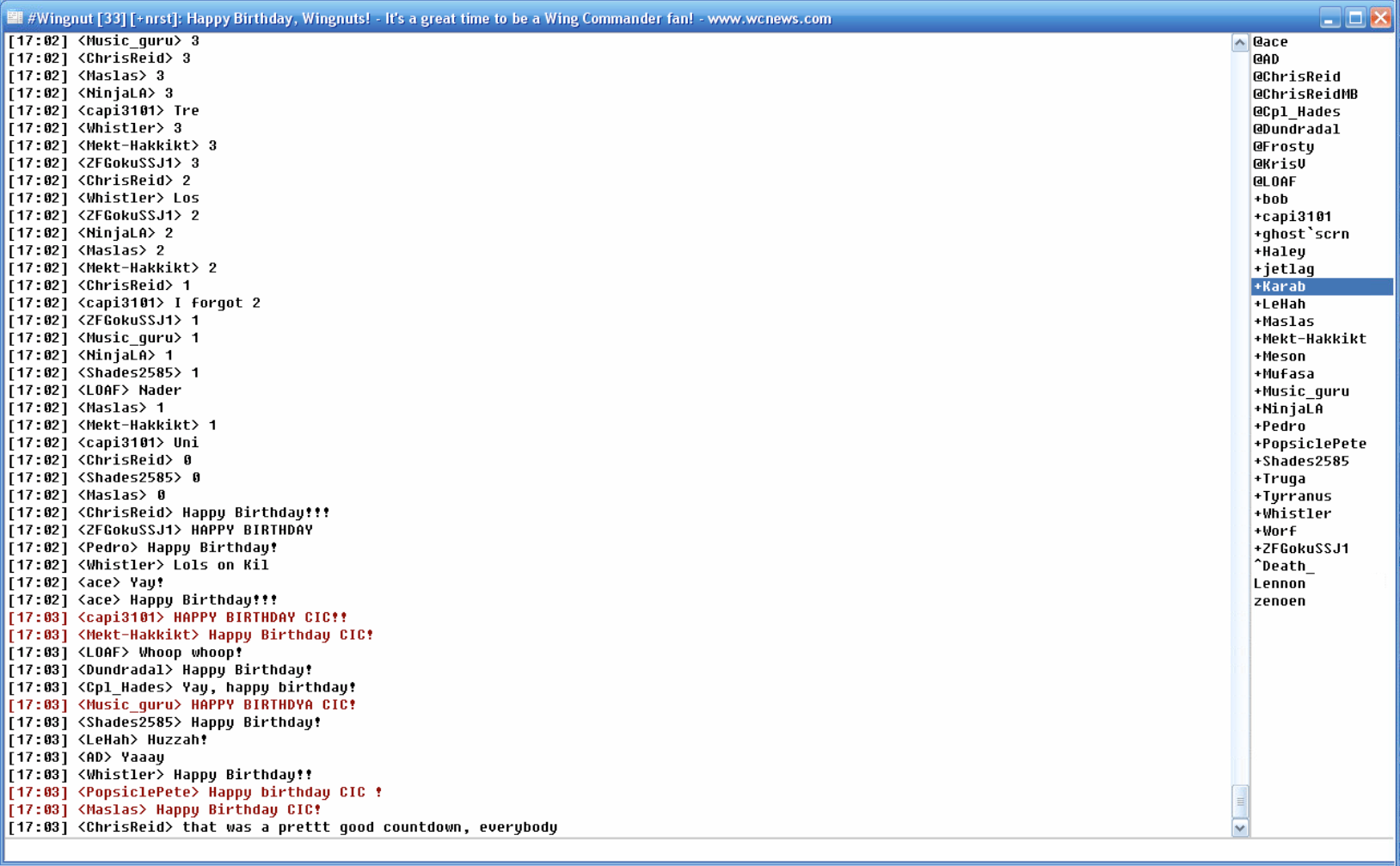Choose +ghost`scrn from the nick list

coord(1301,234)
